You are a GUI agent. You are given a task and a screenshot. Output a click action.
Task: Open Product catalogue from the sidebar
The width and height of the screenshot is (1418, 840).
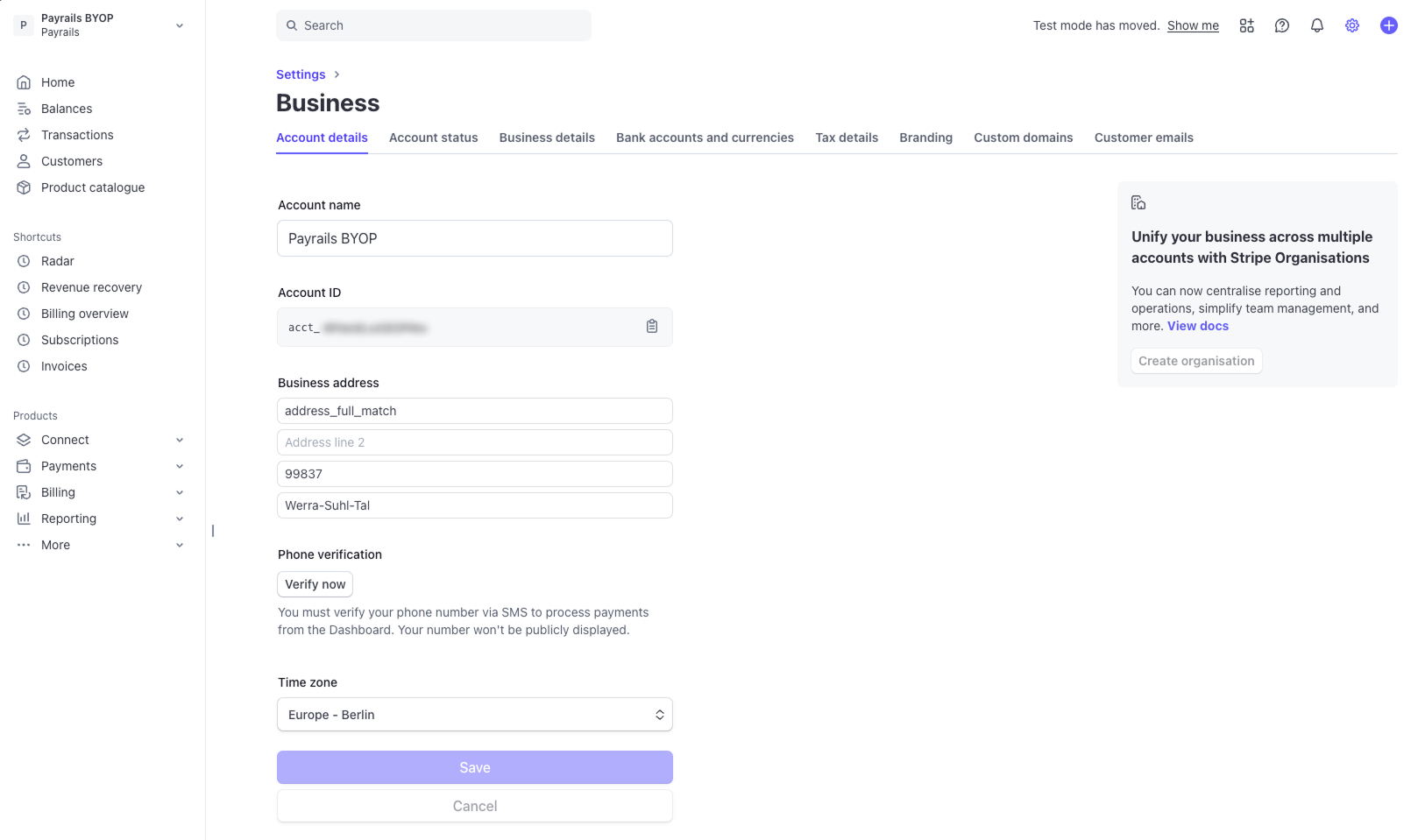pos(92,187)
